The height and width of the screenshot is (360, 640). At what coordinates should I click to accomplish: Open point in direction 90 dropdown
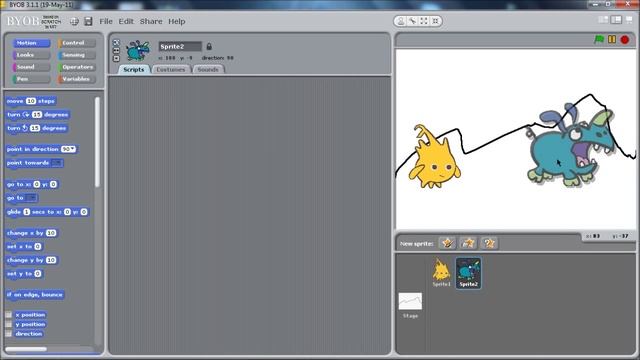click(68, 149)
